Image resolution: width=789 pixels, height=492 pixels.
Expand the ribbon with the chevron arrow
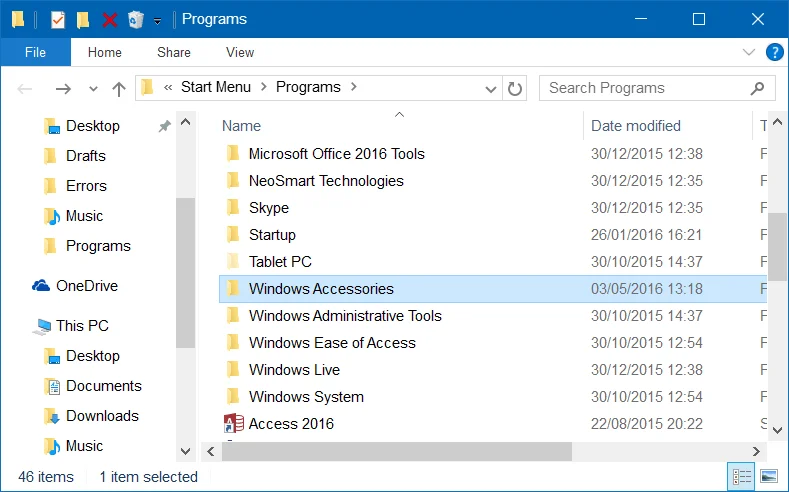click(x=749, y=52)
